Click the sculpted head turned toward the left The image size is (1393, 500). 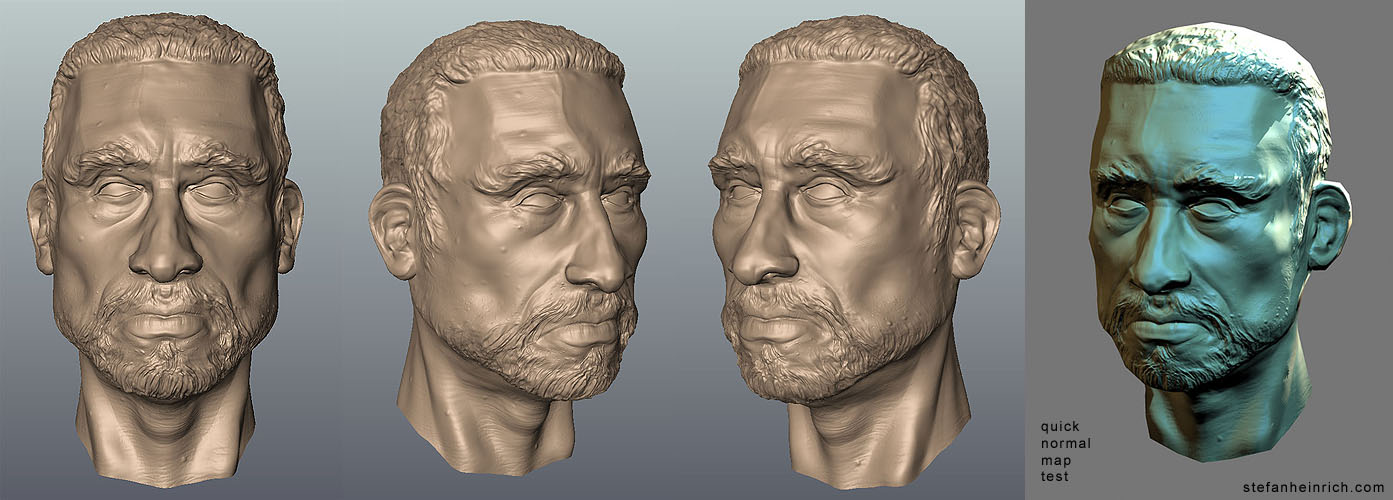coord(855,250)
